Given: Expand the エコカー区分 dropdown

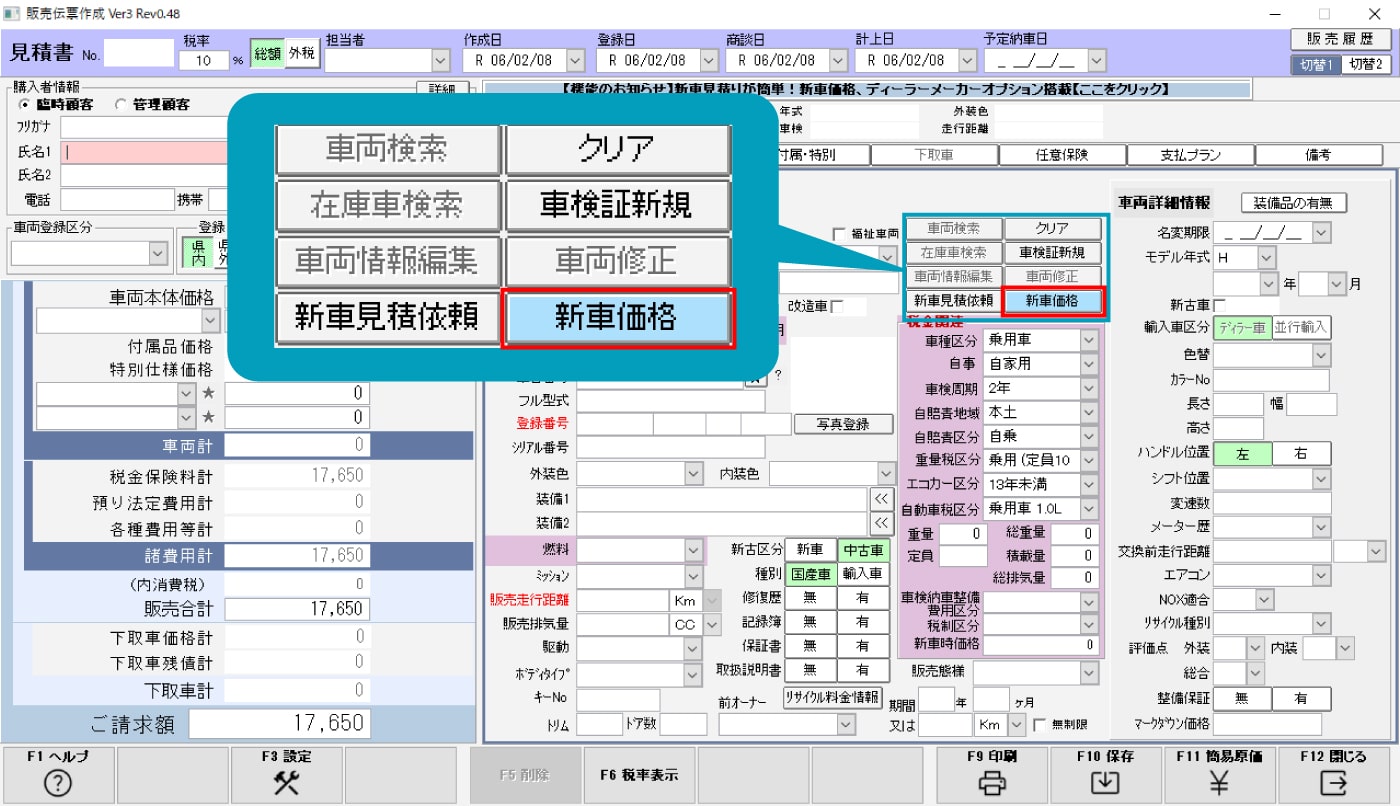Looking at the screenshot, I should click(1089, 485).
